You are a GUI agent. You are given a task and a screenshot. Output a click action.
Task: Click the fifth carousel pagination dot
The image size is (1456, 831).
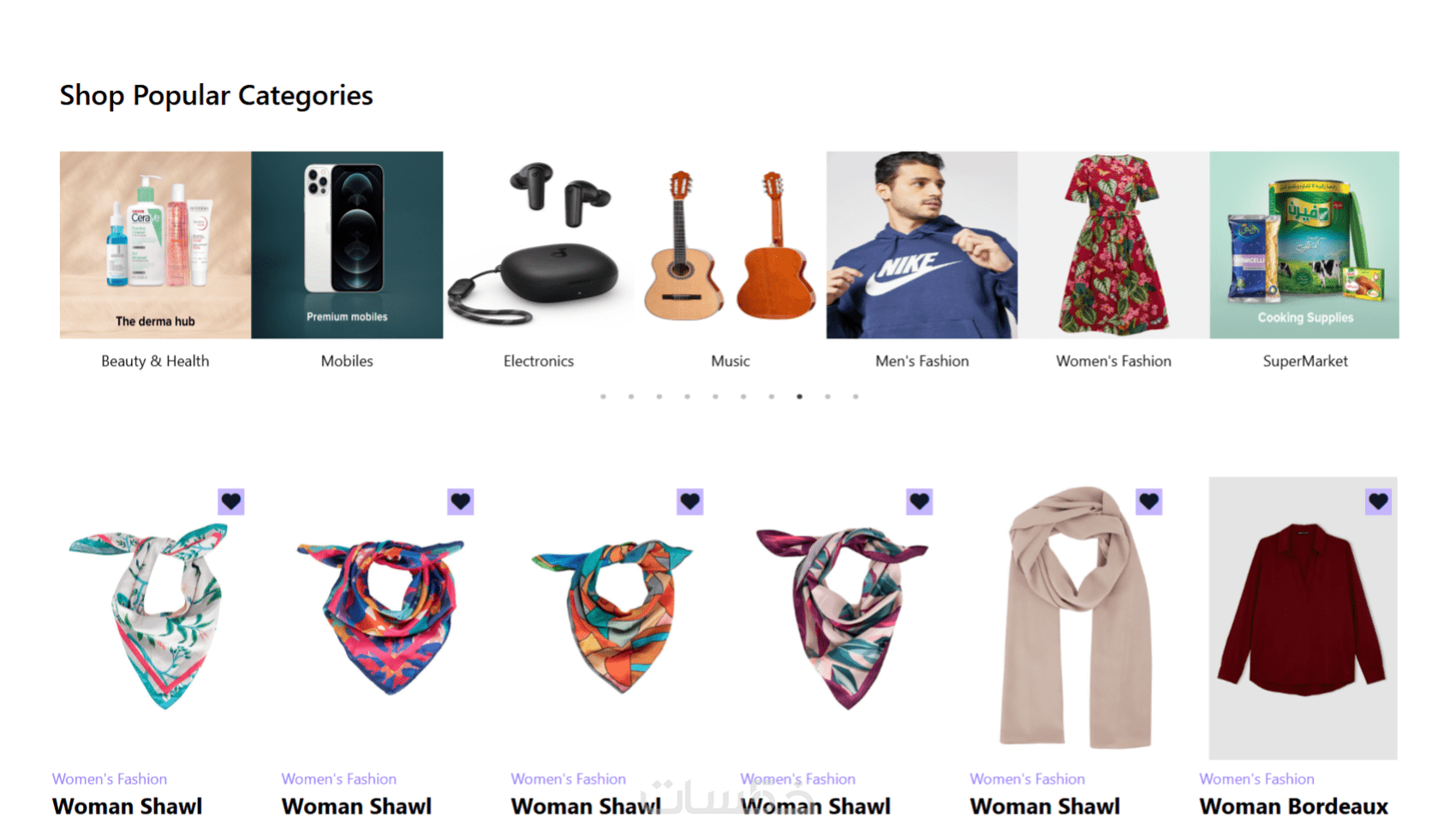point(716,397)
